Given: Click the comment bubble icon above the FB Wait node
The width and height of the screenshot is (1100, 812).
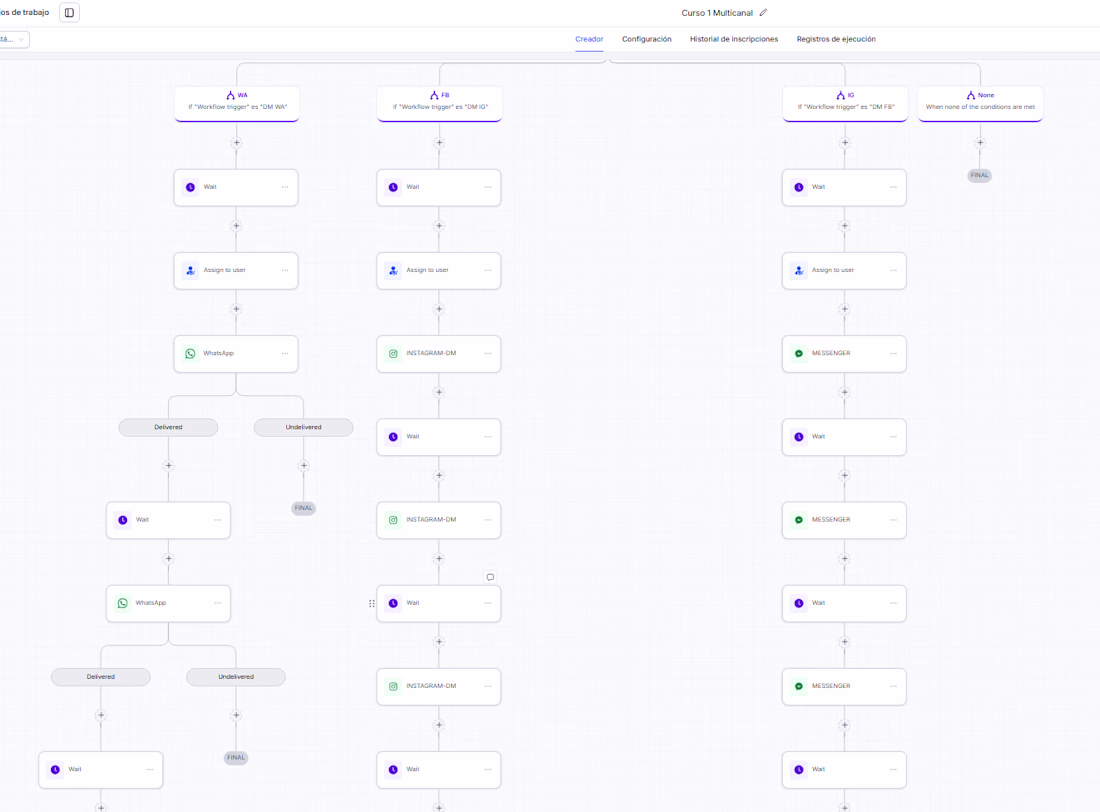Looking at the screenshot, I should coord(490,577).
